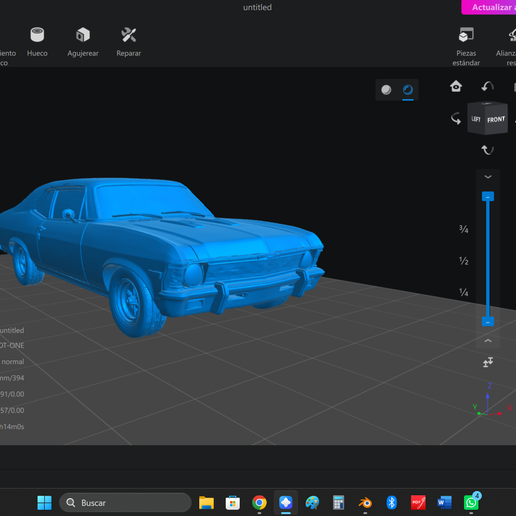This screenshot has width=516, height=516.
Task: Toggle the blue transparent render mode
Action: (x=408, y=90)
